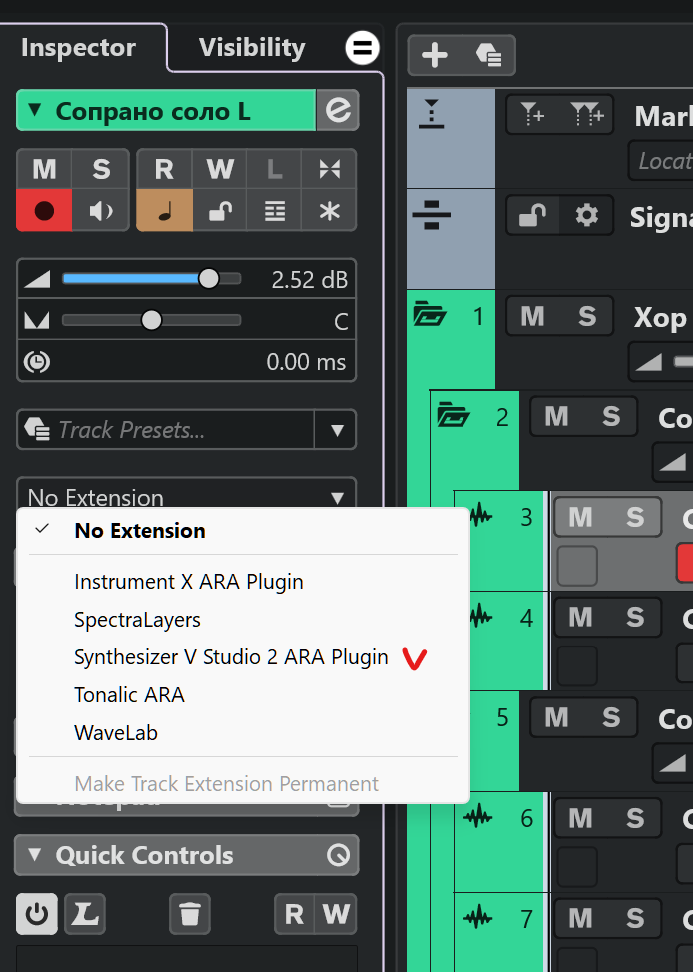Click the Track Presets field
This screenshot has height=972, width=693.
(x=166, y=429)
